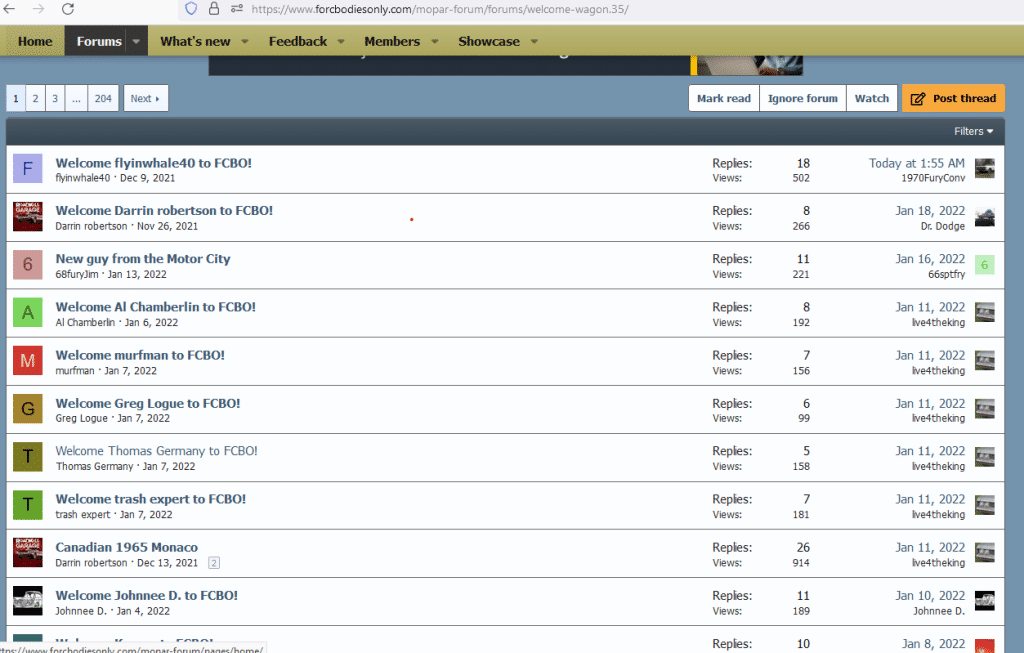Open the What's new dropdown arrow
Image resolution: width=1024 pixels, height=653 pixels.
(245, 41)
